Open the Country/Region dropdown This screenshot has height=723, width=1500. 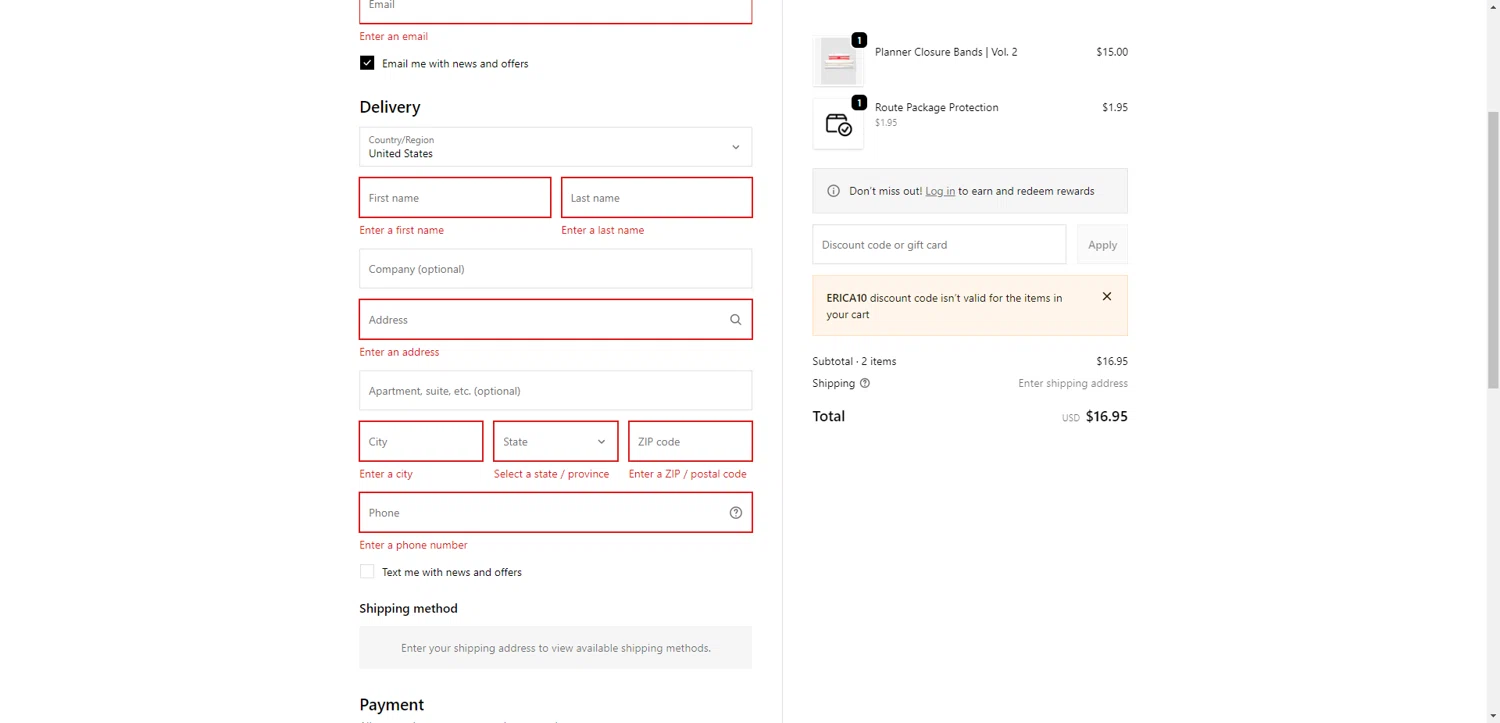coord(555,147)
